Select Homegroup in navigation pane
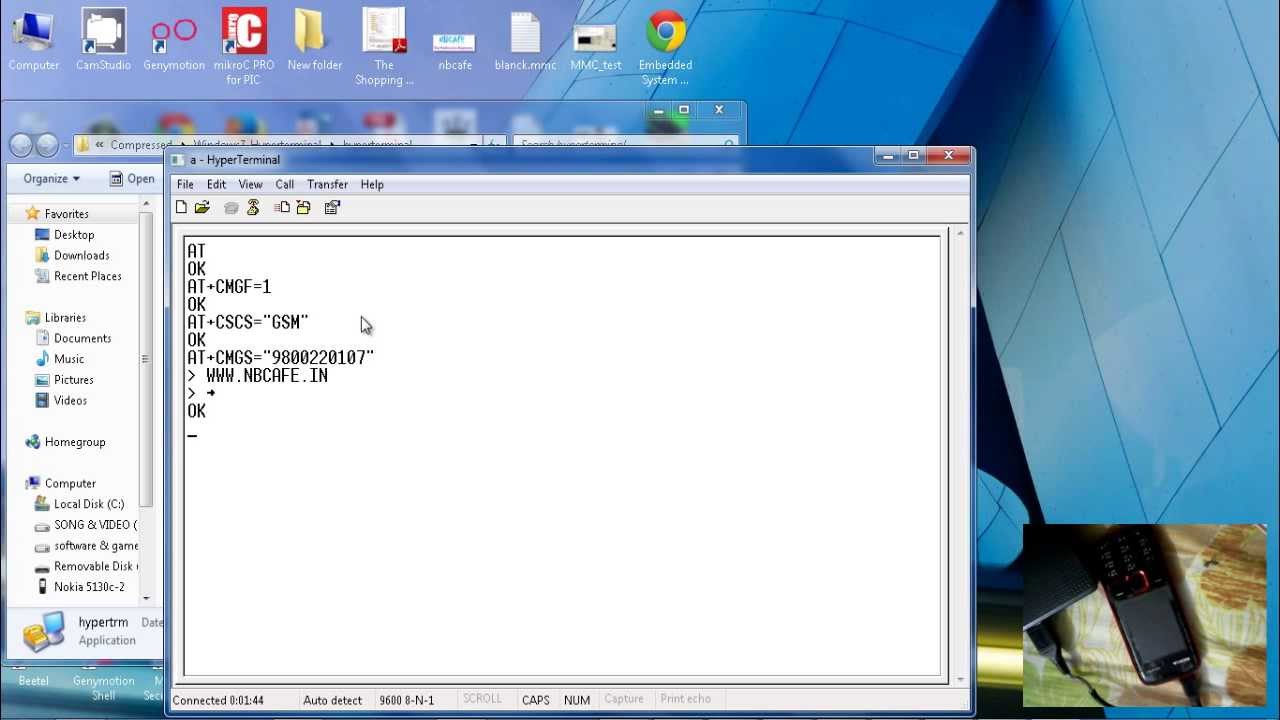 pos(65,442)
